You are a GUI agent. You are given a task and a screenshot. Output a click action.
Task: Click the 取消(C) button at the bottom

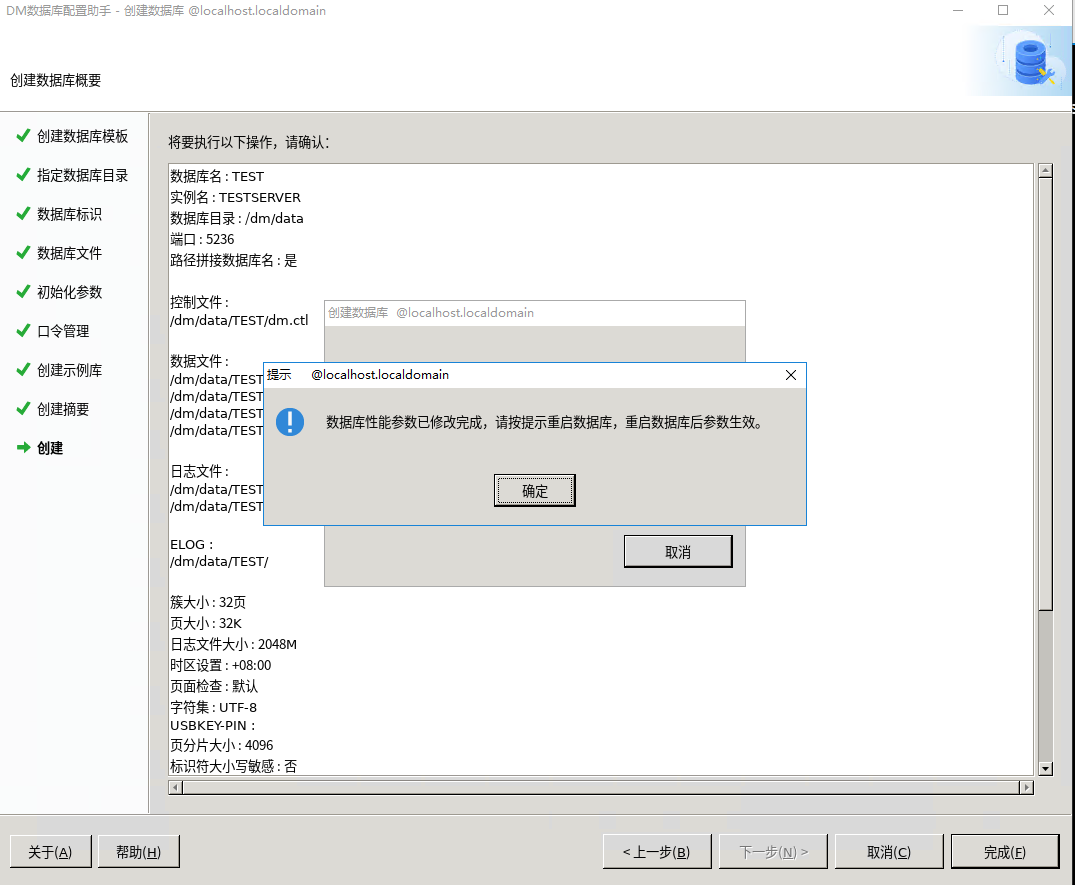coord(889,852)
